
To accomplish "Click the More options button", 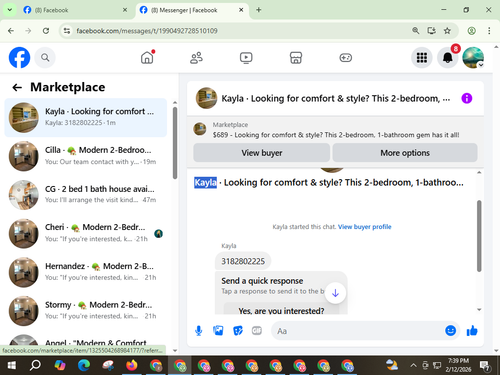I will click(x=405, y=153).
